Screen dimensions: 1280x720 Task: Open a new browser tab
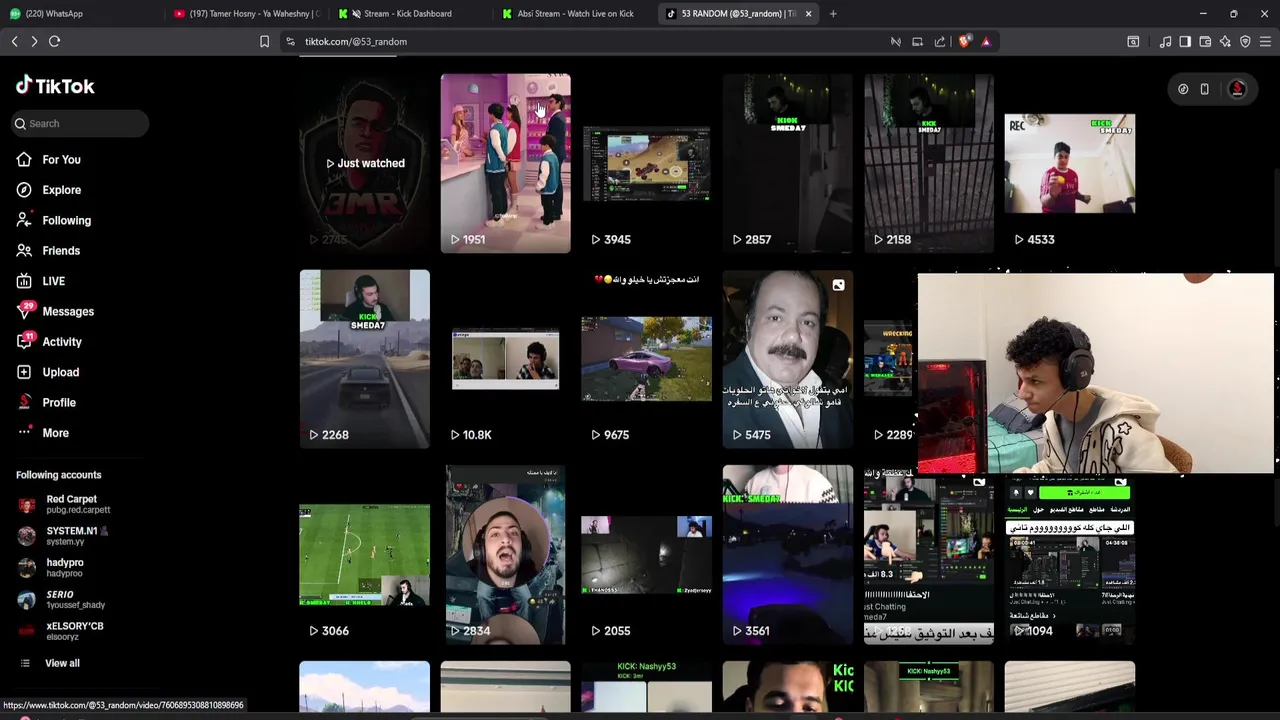833,14
